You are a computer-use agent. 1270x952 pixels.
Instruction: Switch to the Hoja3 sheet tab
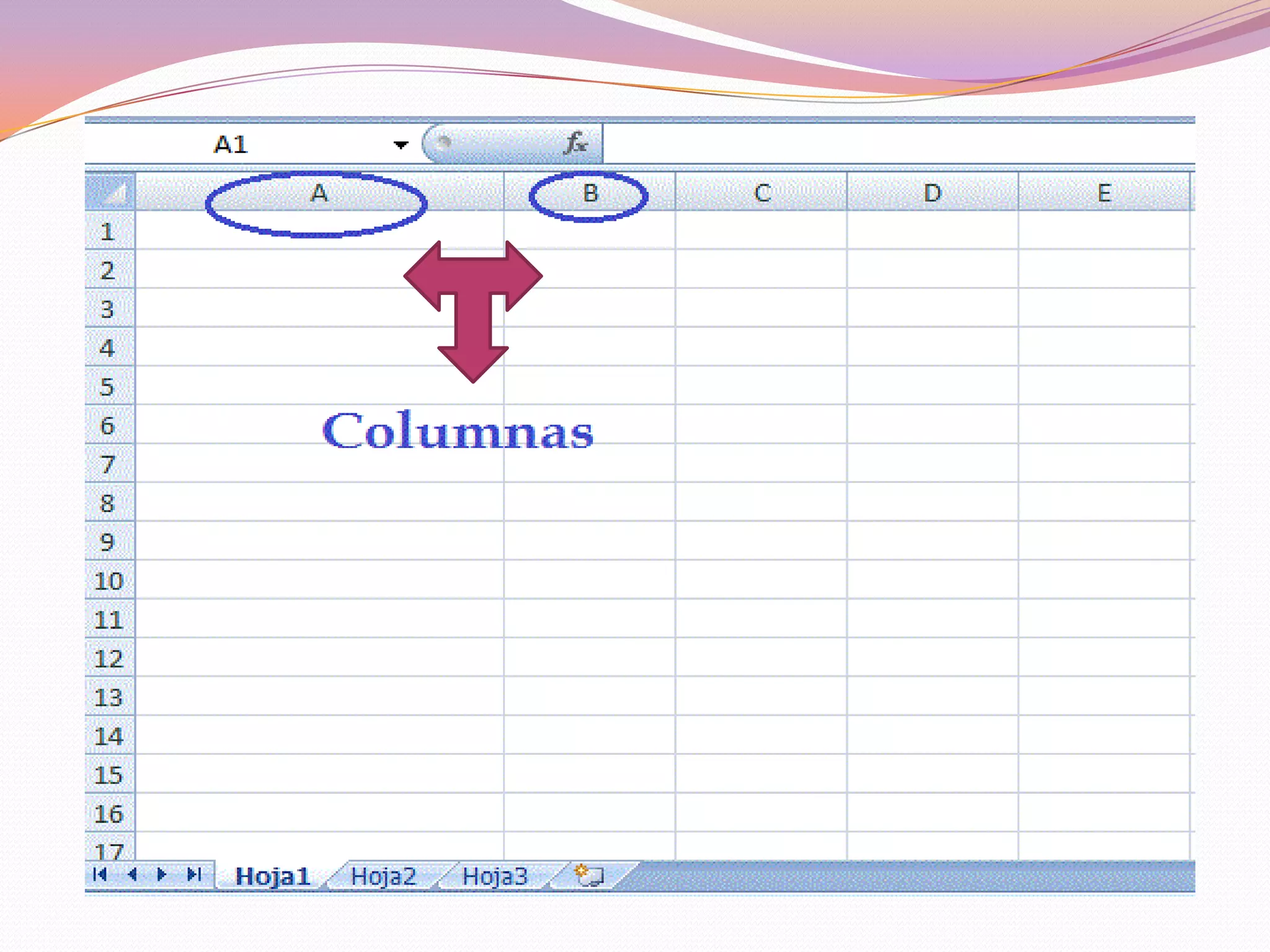[495, 876]
